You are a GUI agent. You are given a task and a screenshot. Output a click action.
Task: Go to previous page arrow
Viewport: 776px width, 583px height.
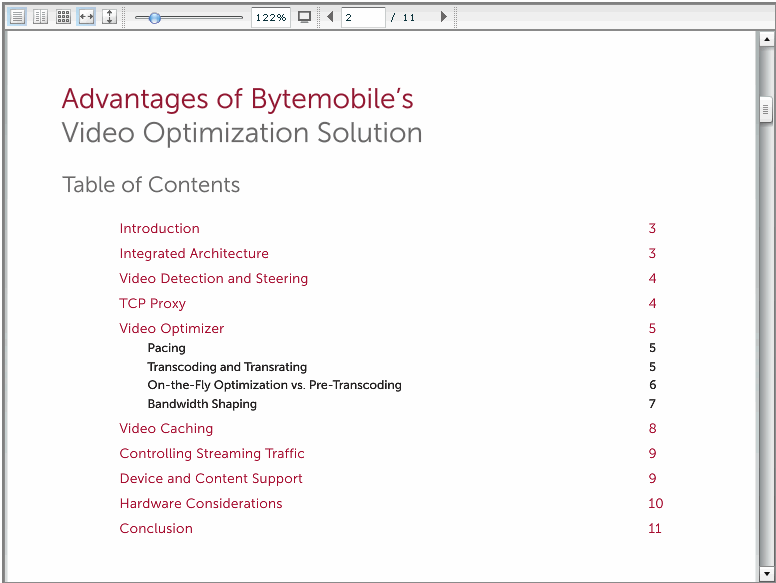330,17
